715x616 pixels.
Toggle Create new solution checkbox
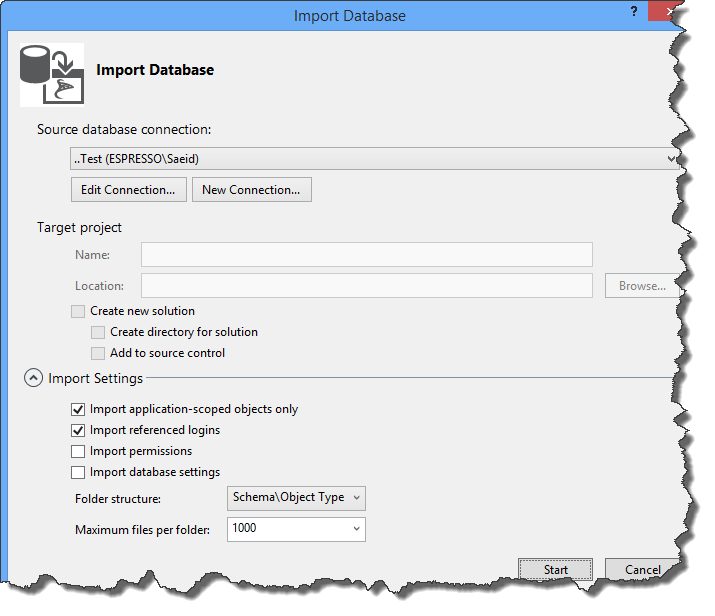78,311
